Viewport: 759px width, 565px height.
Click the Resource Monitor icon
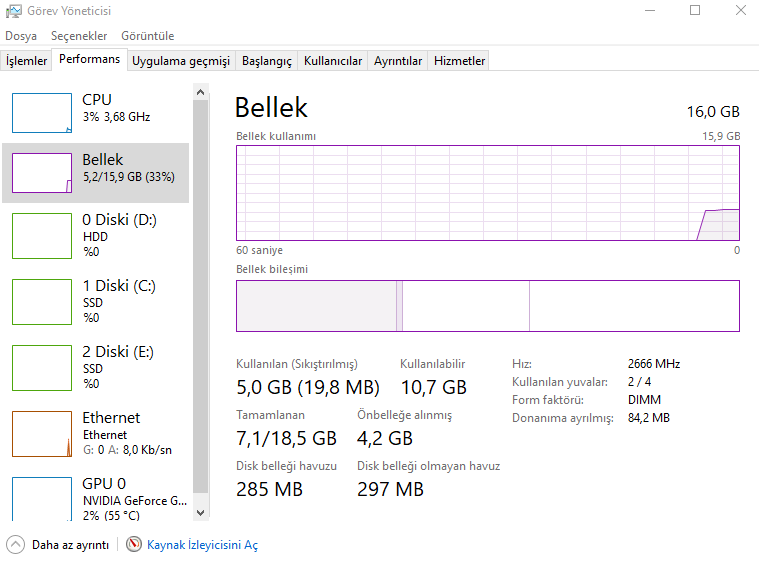coord(134,545)
